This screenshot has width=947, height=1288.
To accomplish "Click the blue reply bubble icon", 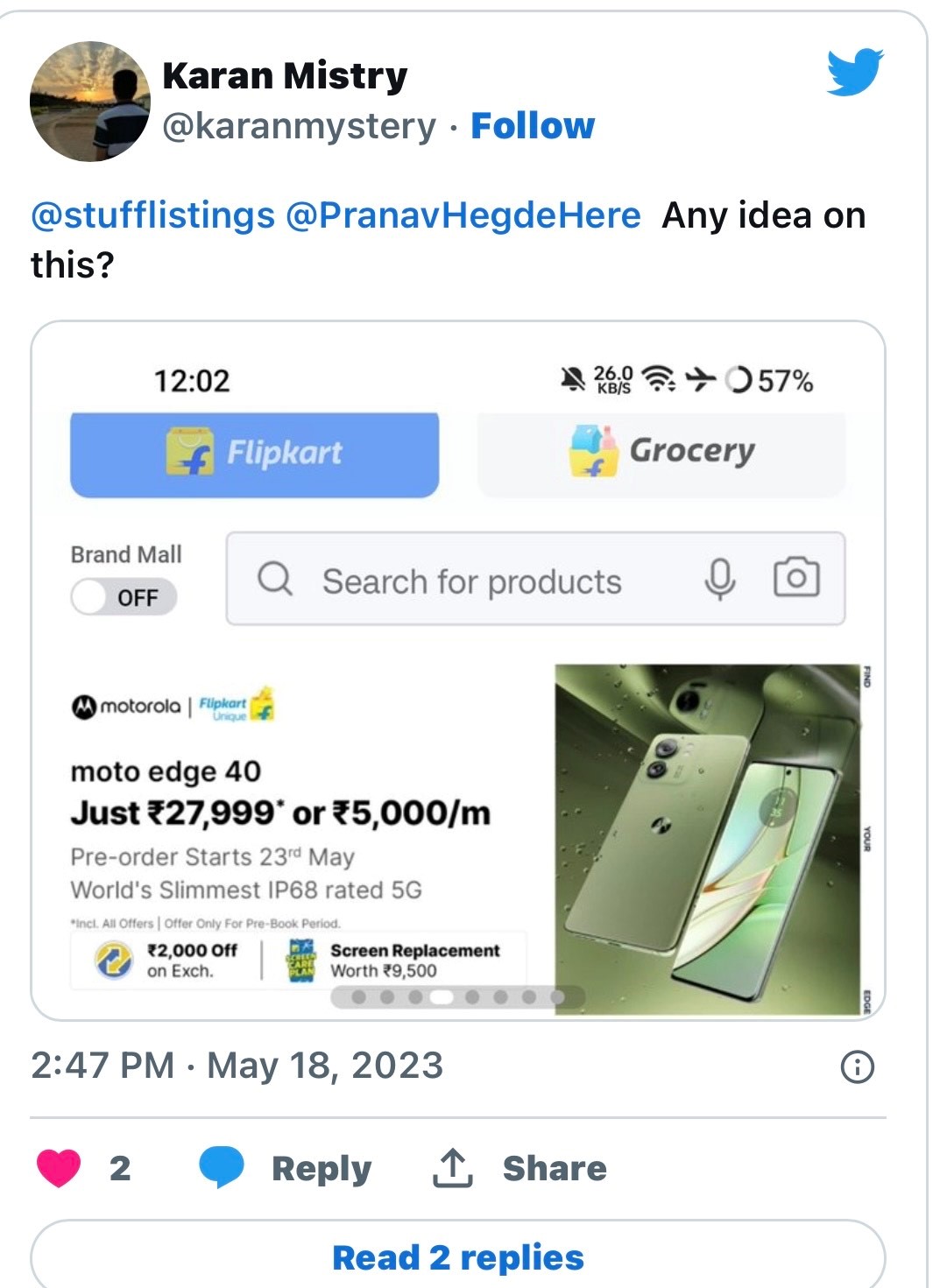I will coord(221,1168).
